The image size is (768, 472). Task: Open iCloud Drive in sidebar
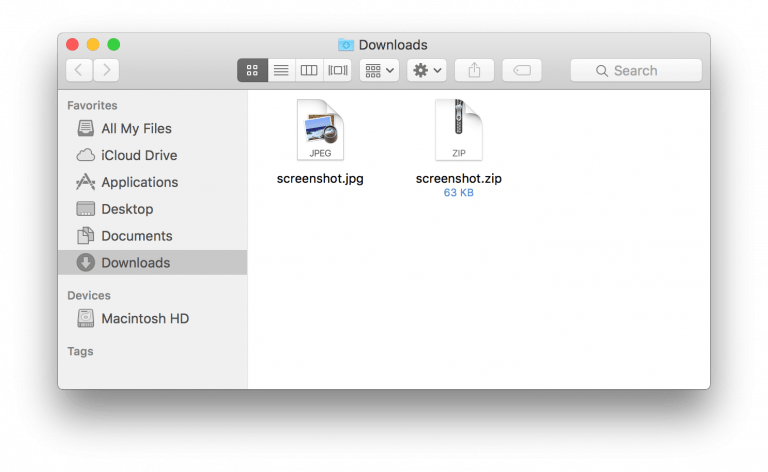tap(152, 155)
